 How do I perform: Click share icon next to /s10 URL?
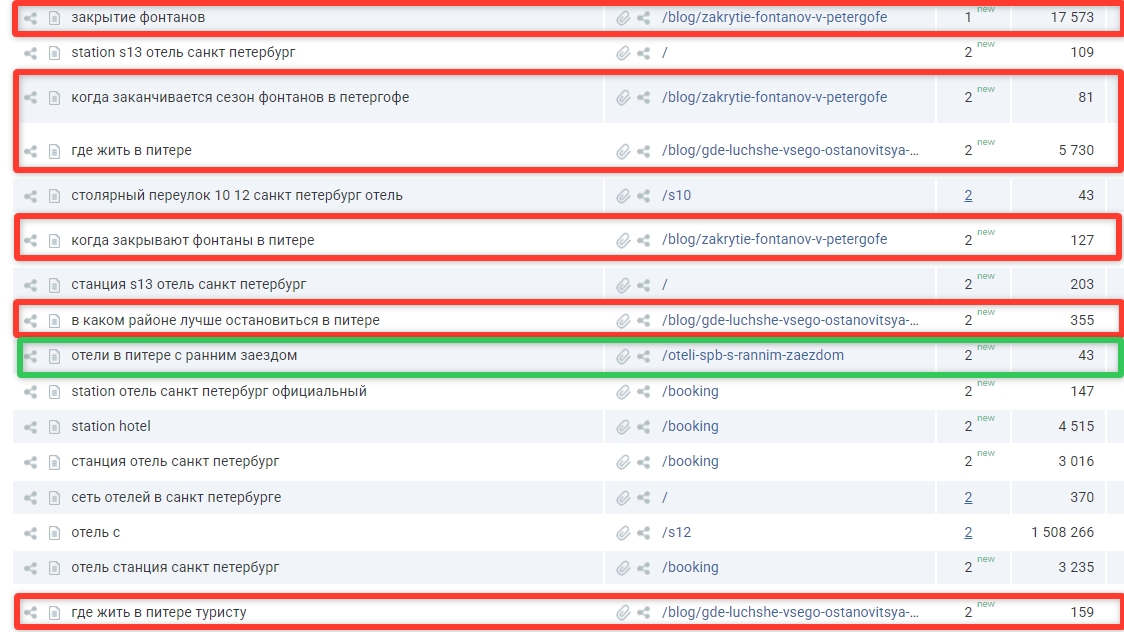(x=643, y=196)
